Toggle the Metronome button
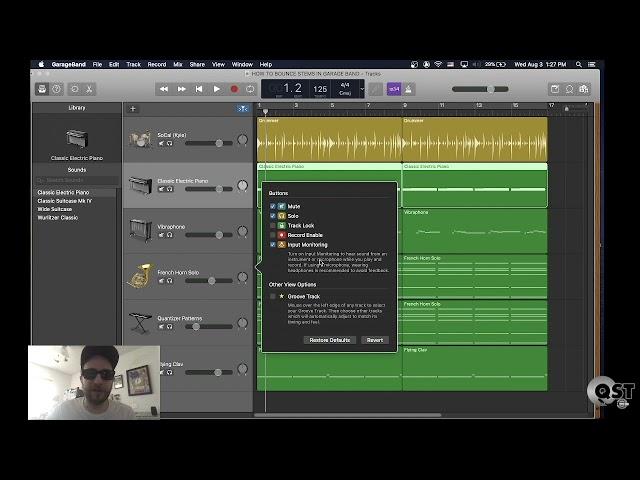Image resolution: width=640 pixels, height=480 pixels. (x=409, y=89)
